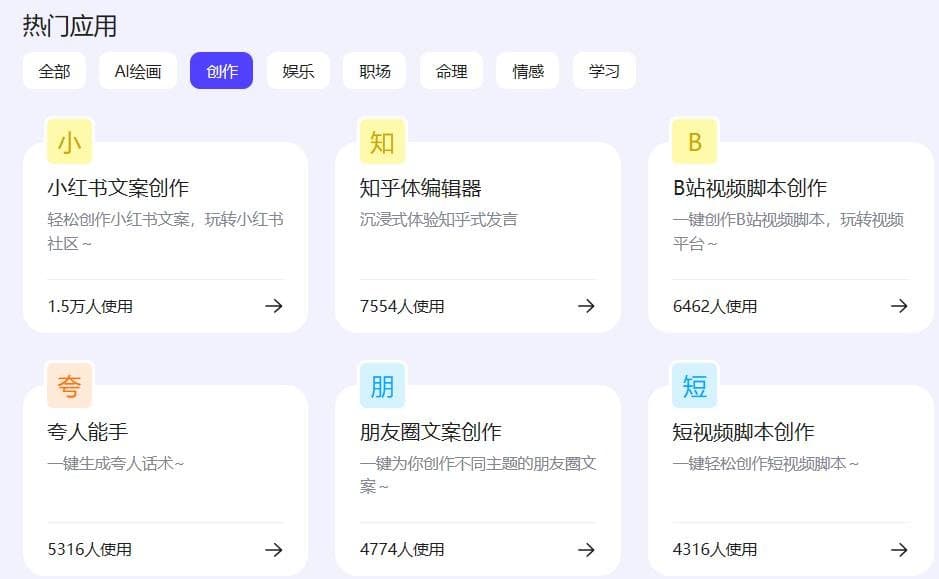Switch to the 职场 category

tap(373, 71)
